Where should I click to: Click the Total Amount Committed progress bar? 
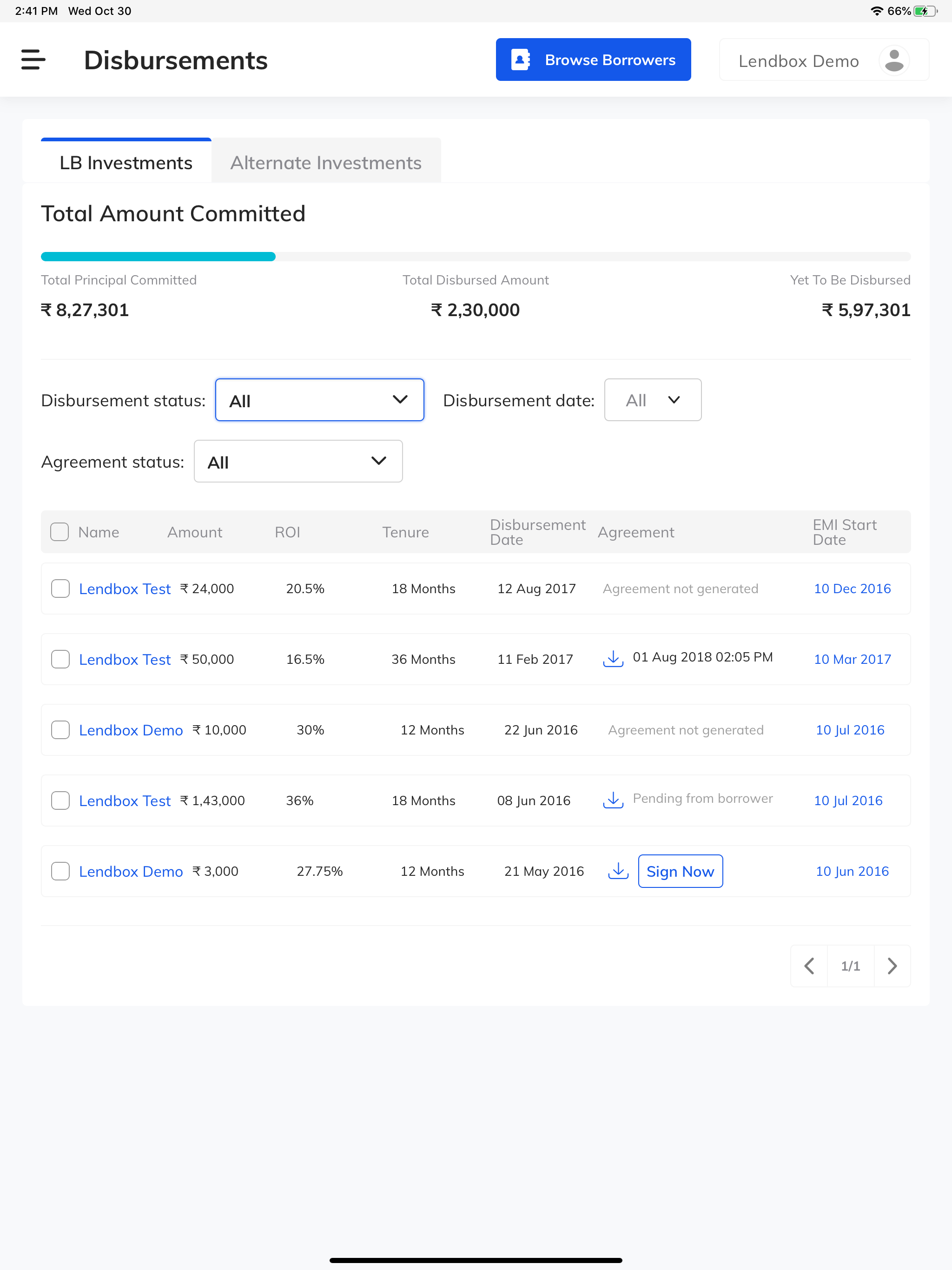[x=476, y=257]
